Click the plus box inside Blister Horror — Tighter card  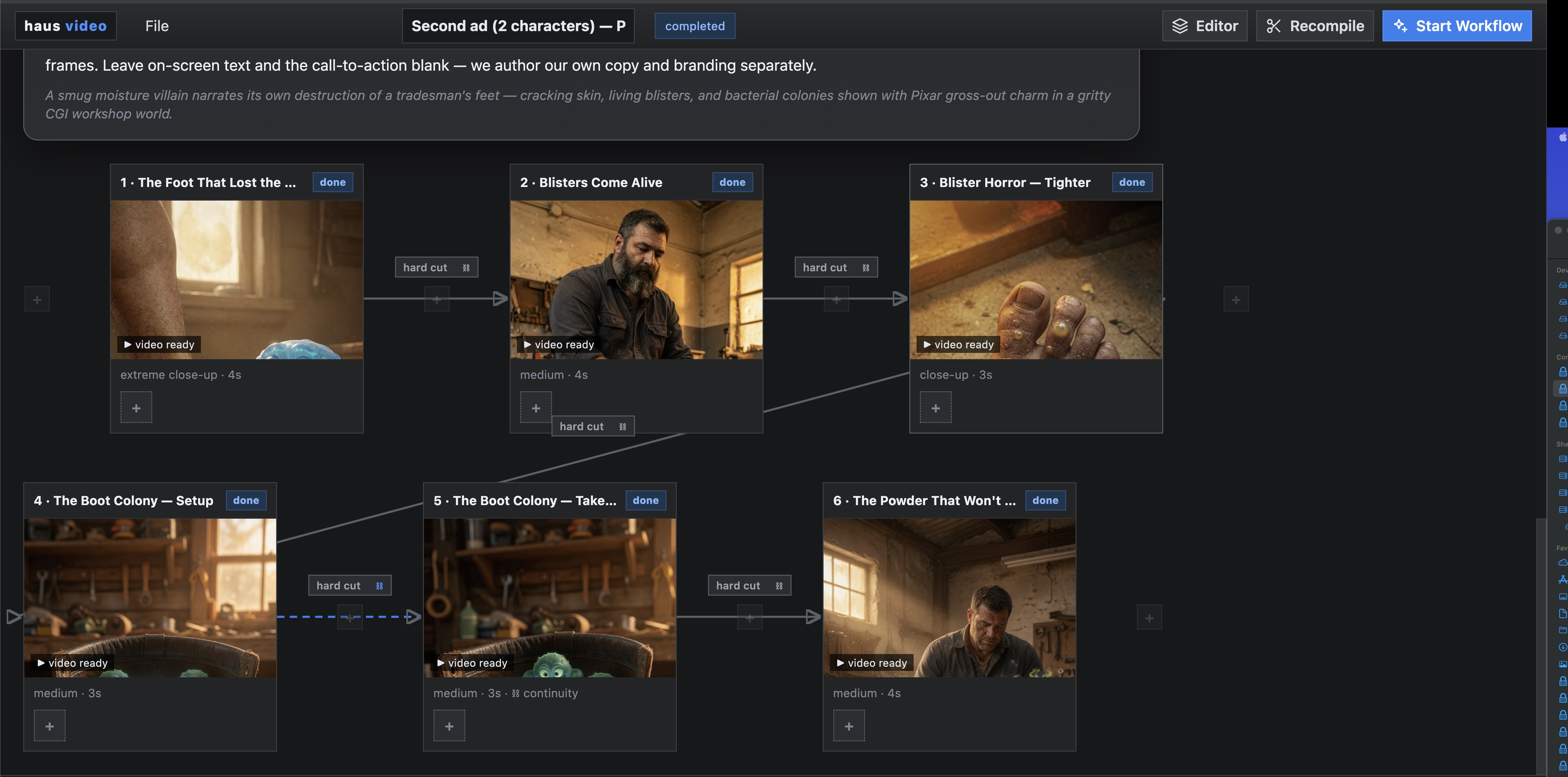tap(936, 408)
